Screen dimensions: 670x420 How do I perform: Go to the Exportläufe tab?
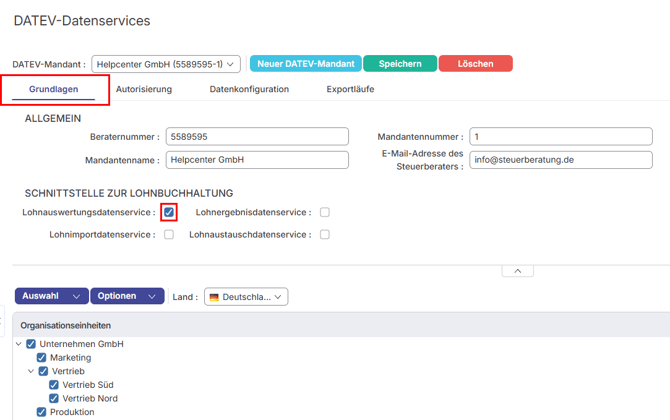350,89
